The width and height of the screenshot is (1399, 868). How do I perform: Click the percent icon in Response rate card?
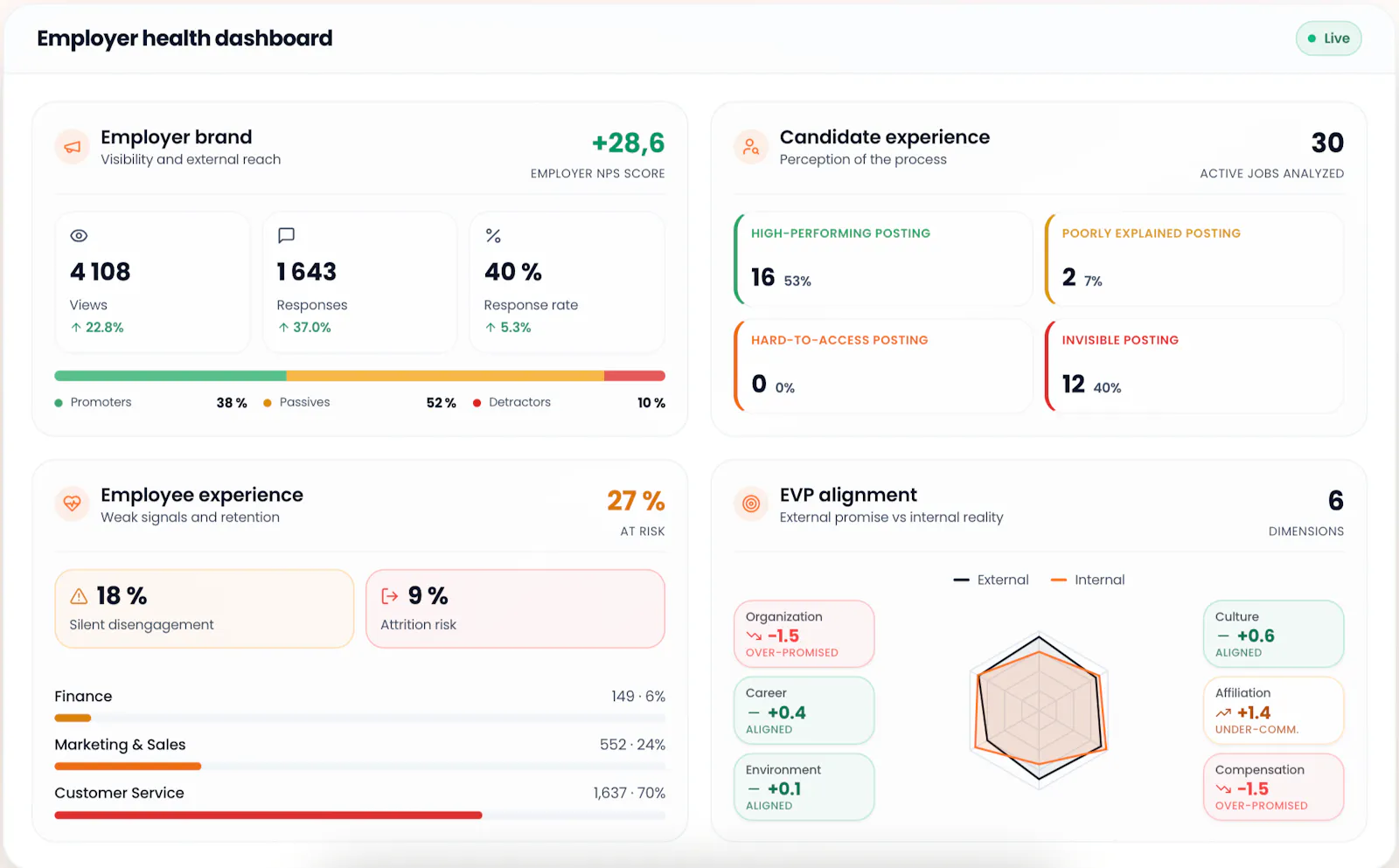click(x=493, y=236)
